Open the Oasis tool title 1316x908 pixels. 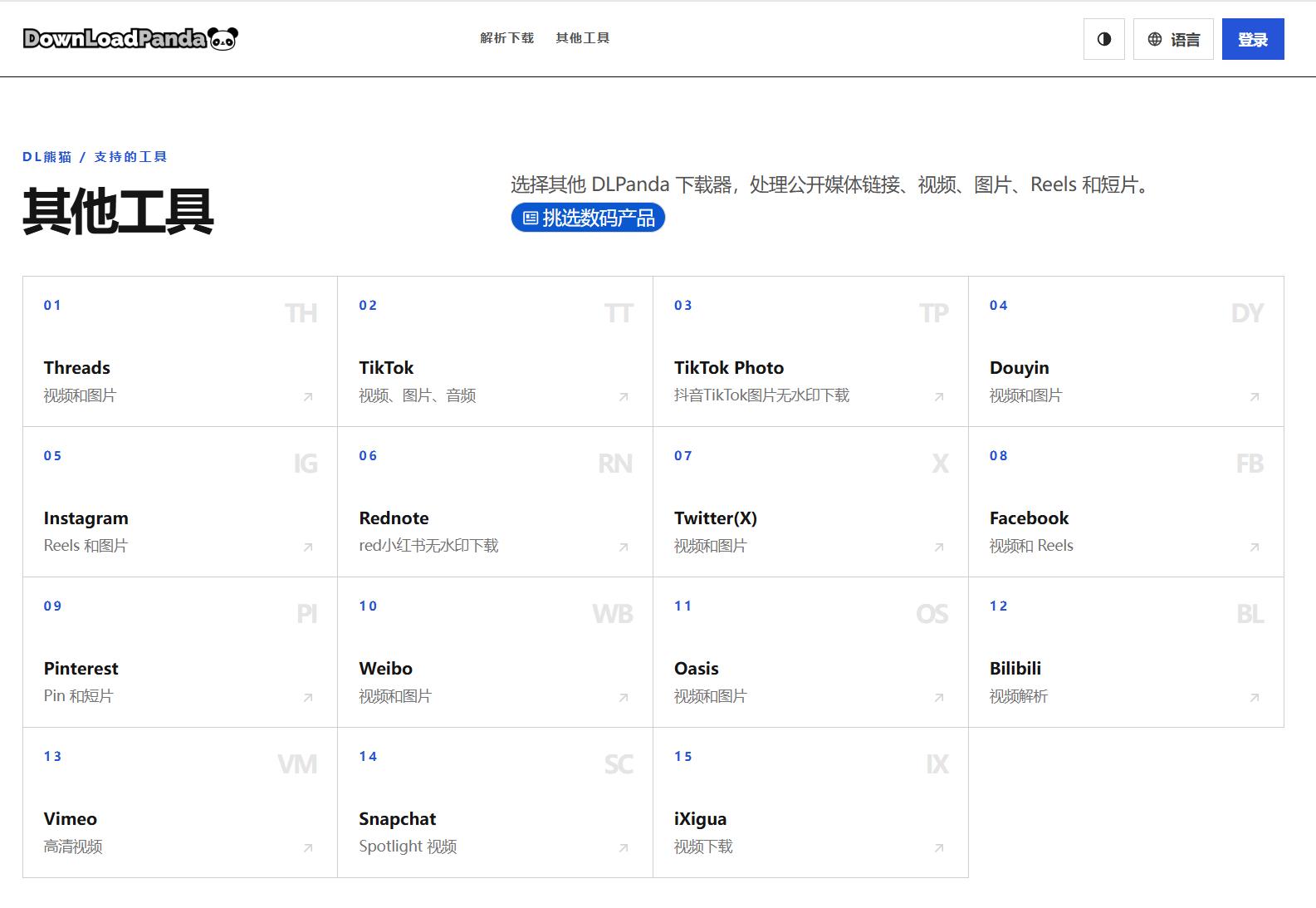point(697,669)
